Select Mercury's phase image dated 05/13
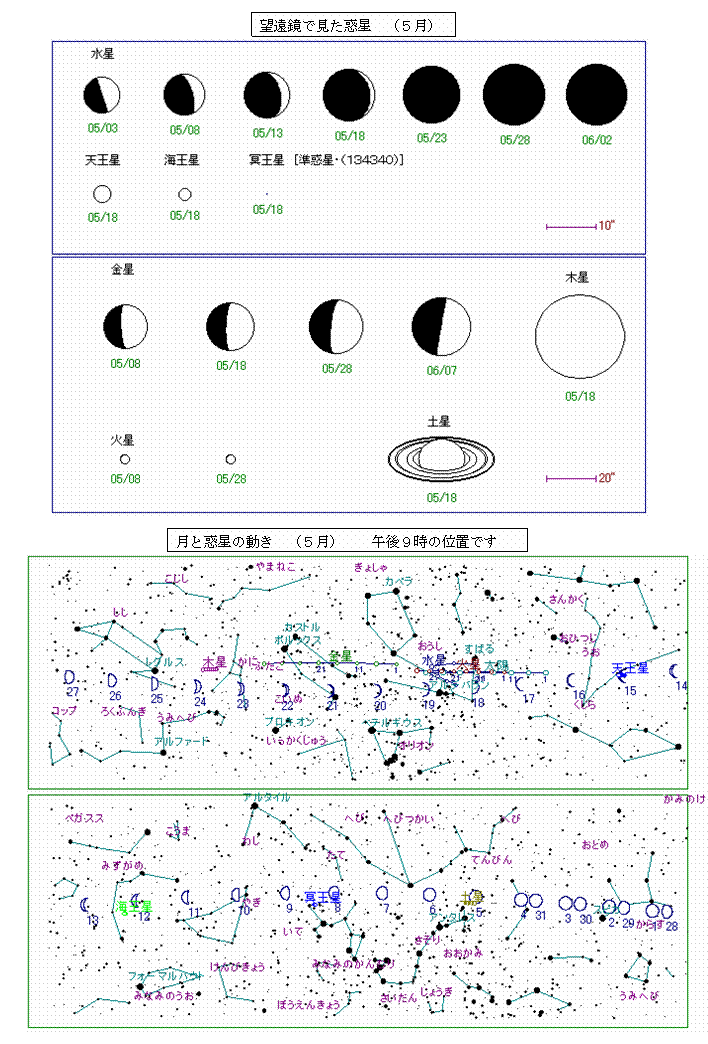The height and width of the screenshot is (1044, 708). (267, 95)
